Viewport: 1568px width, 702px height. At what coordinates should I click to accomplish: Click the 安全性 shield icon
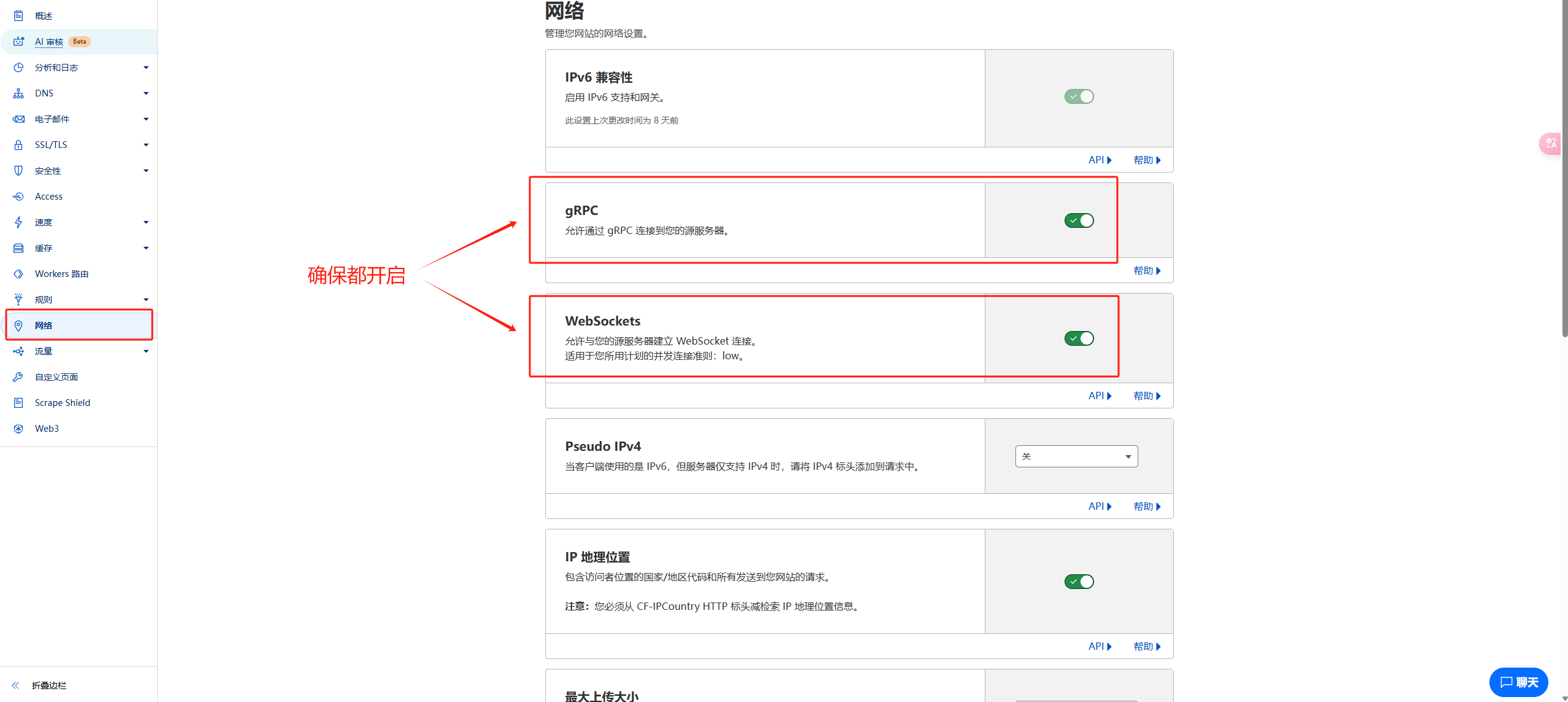18,171
